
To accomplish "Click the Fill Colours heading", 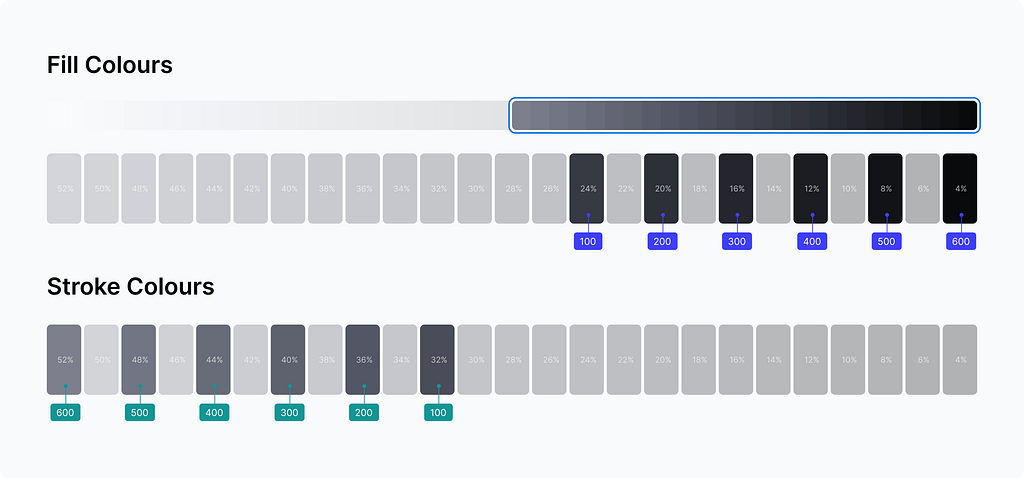I will 110,66.
